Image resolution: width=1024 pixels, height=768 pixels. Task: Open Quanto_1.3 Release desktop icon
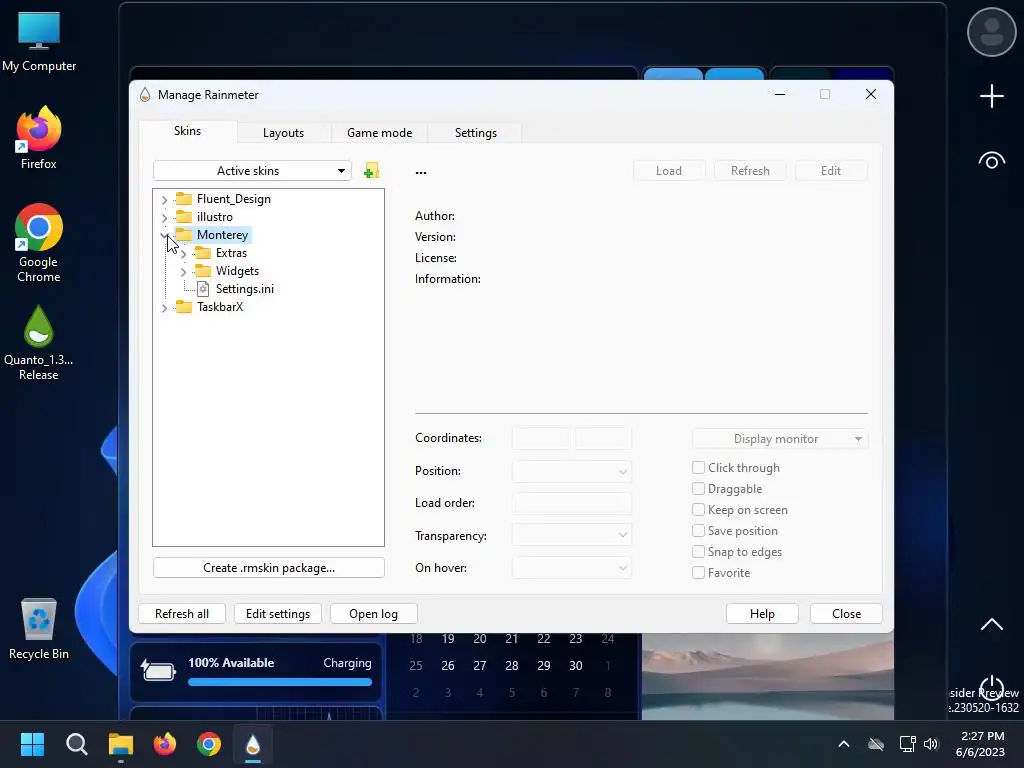point(39,343)
